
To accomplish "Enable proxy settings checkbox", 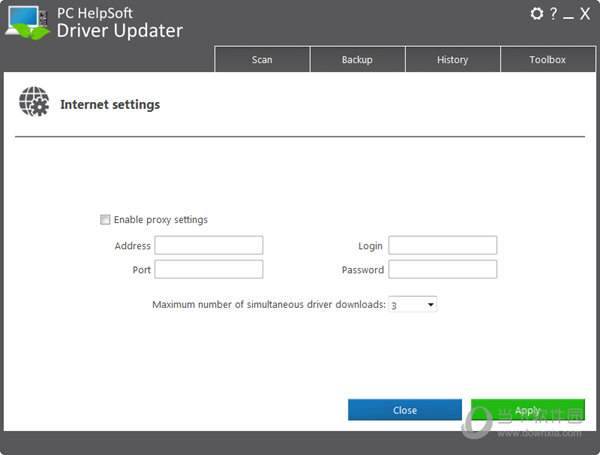I will [x=105, y=219].
